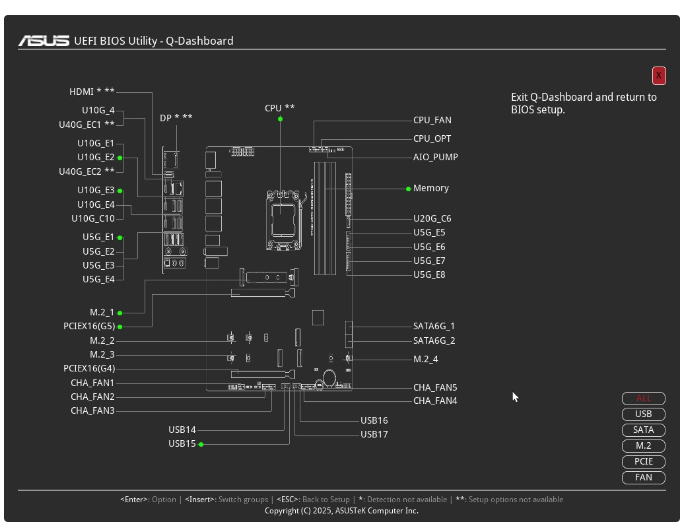
Task: Click the Memory label
Action: pos(431,188)
